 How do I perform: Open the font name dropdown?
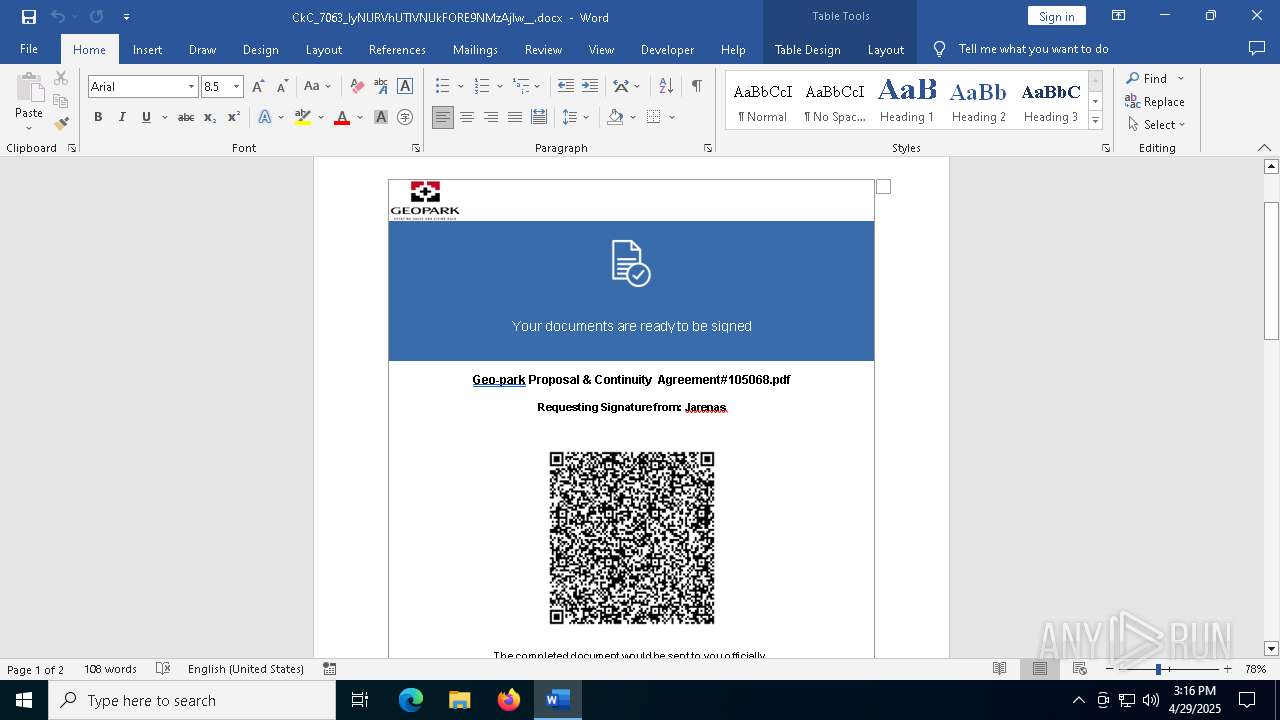pos(191,87)
